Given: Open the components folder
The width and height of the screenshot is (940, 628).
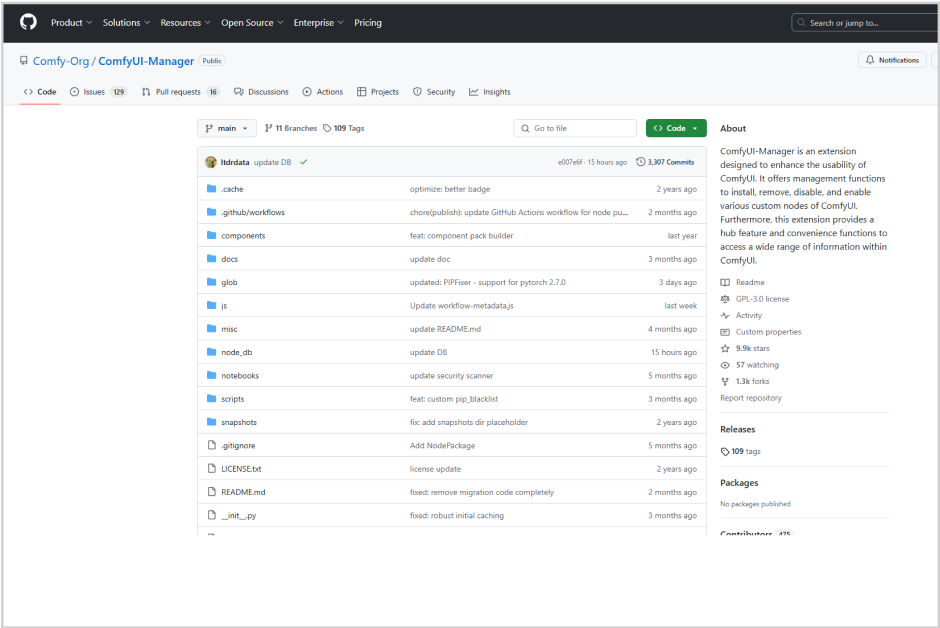Looking at the screenshot, I should (243, 236).
